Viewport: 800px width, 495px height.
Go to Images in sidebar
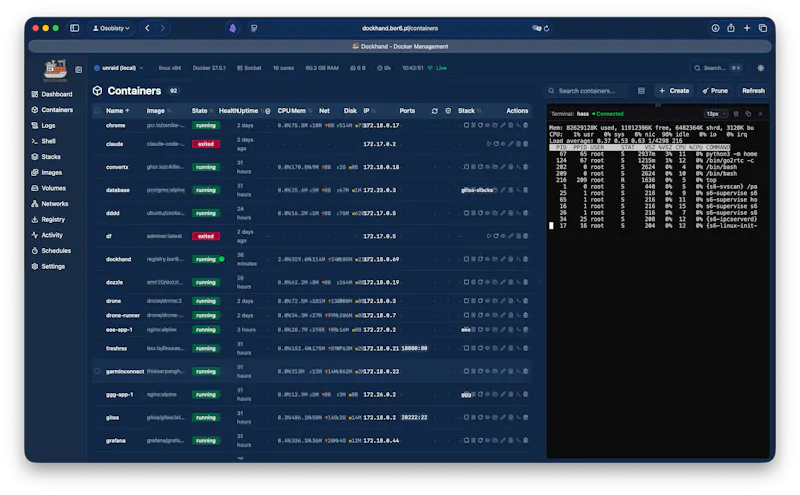pyautogui.click(x=46, y=172)
